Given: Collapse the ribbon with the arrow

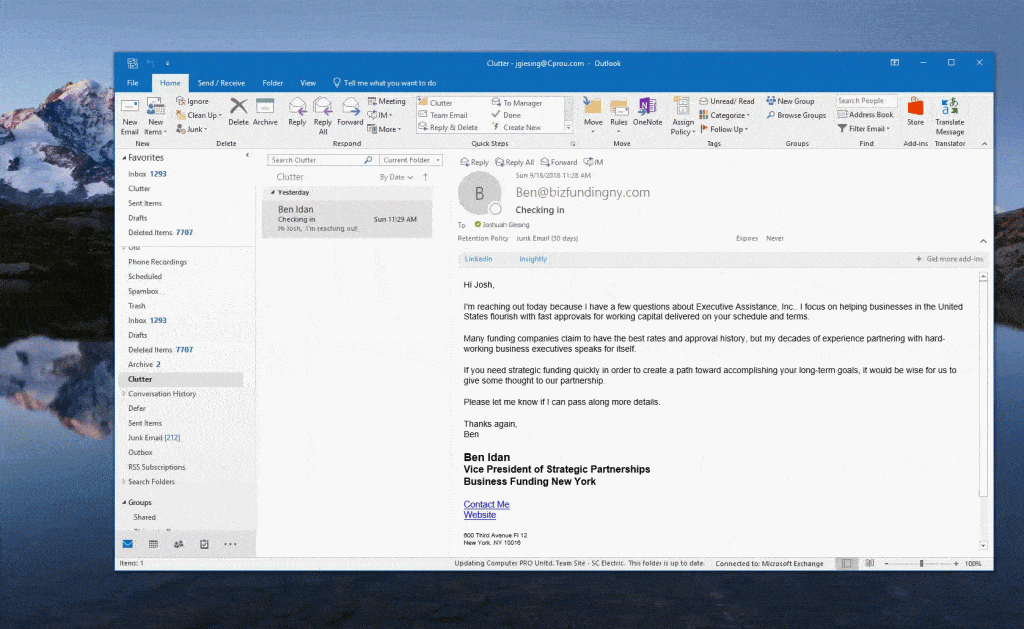Looking at the screenshot, I should [984, 144].
